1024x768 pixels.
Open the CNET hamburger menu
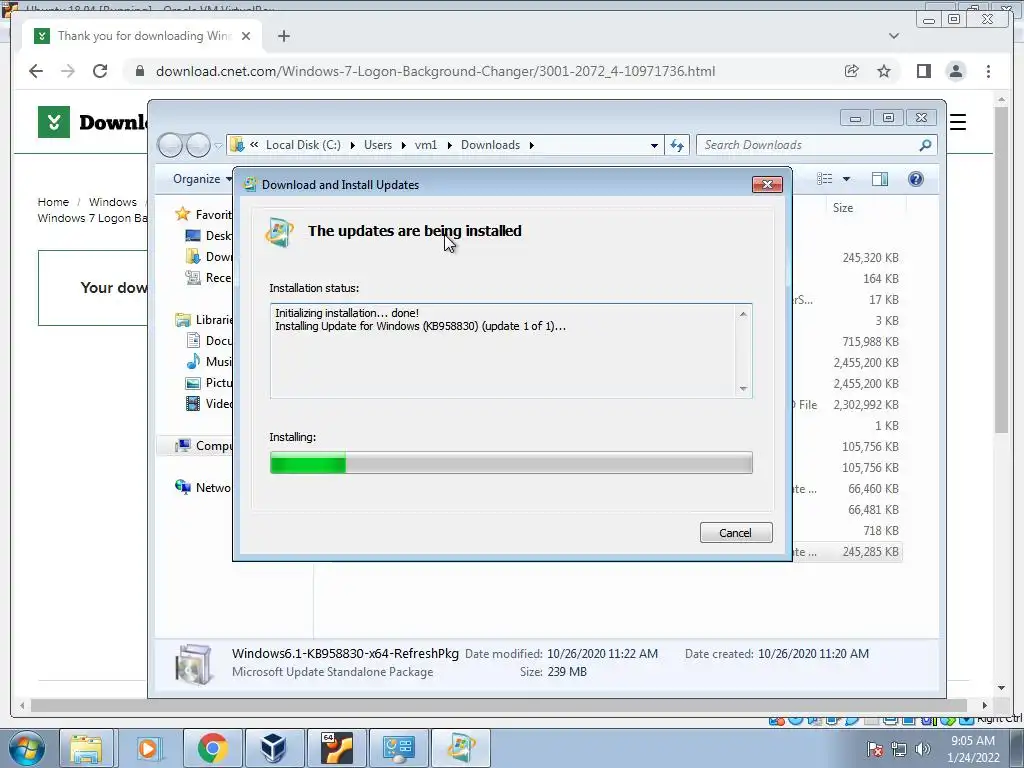(x=957, y=122)
